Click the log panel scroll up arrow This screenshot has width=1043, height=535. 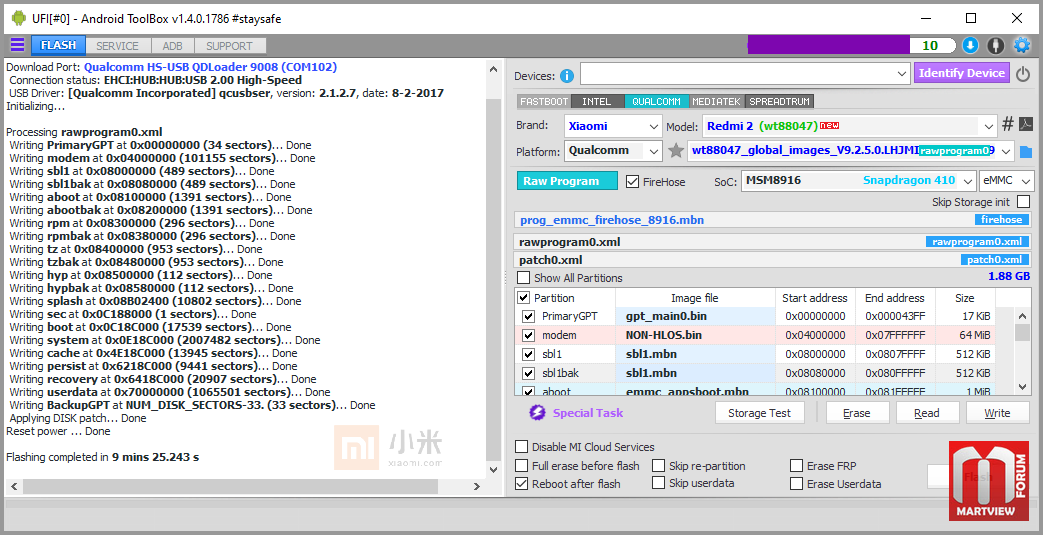point(493,69)
